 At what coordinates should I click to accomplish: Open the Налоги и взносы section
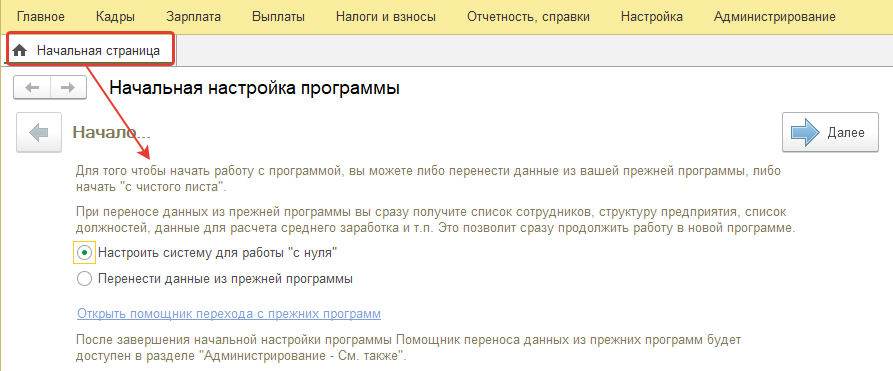(386, 17)
